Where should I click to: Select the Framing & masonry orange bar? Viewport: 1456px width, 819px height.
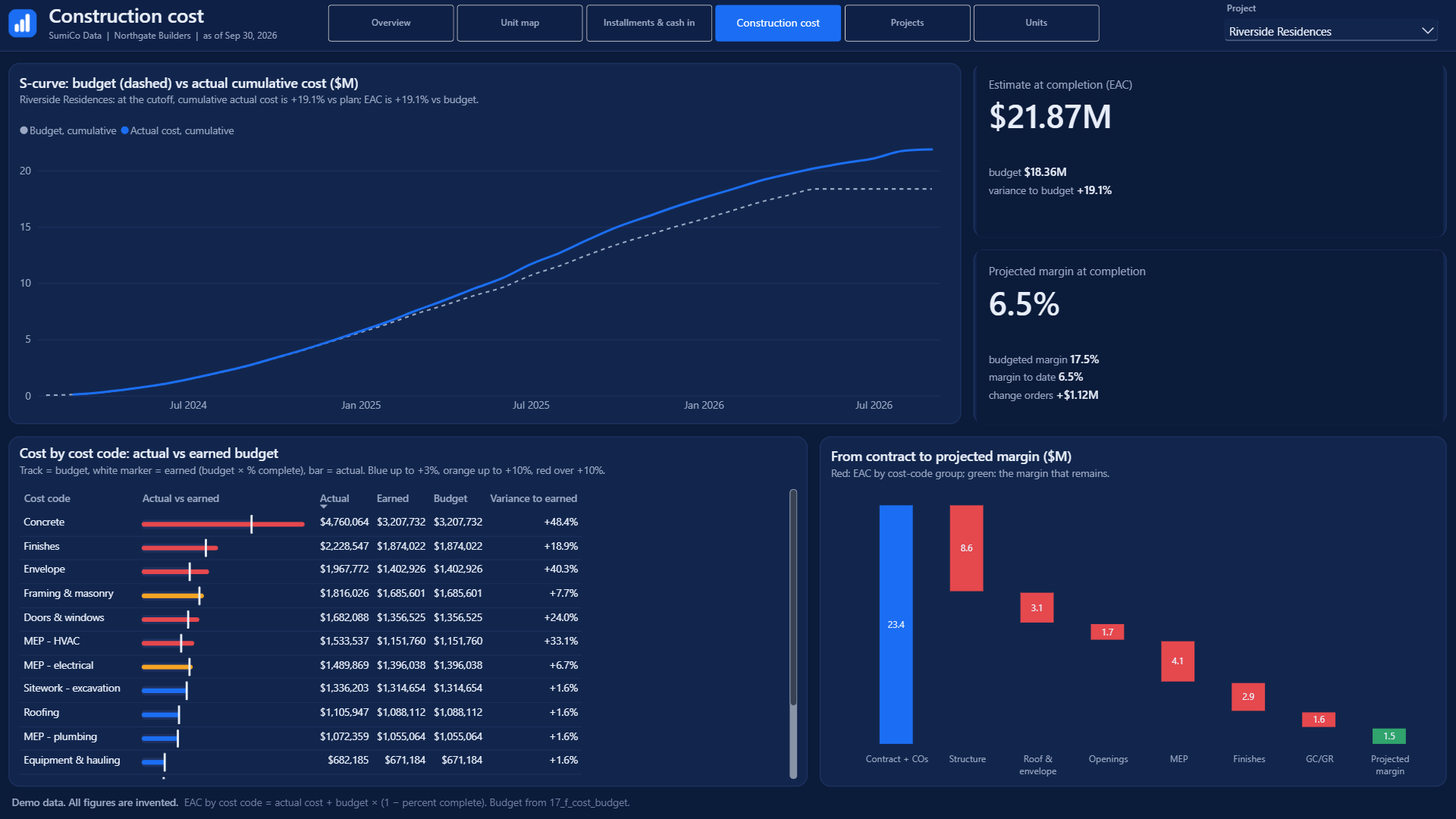click(172, 595)
